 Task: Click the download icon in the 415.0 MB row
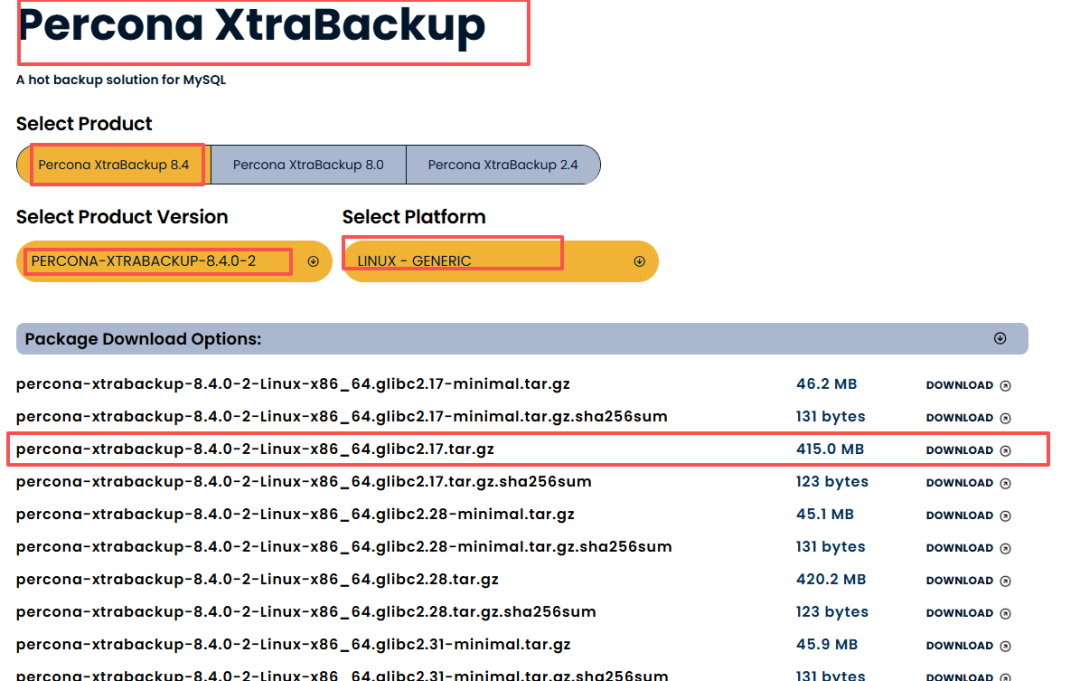point(1006,450)
